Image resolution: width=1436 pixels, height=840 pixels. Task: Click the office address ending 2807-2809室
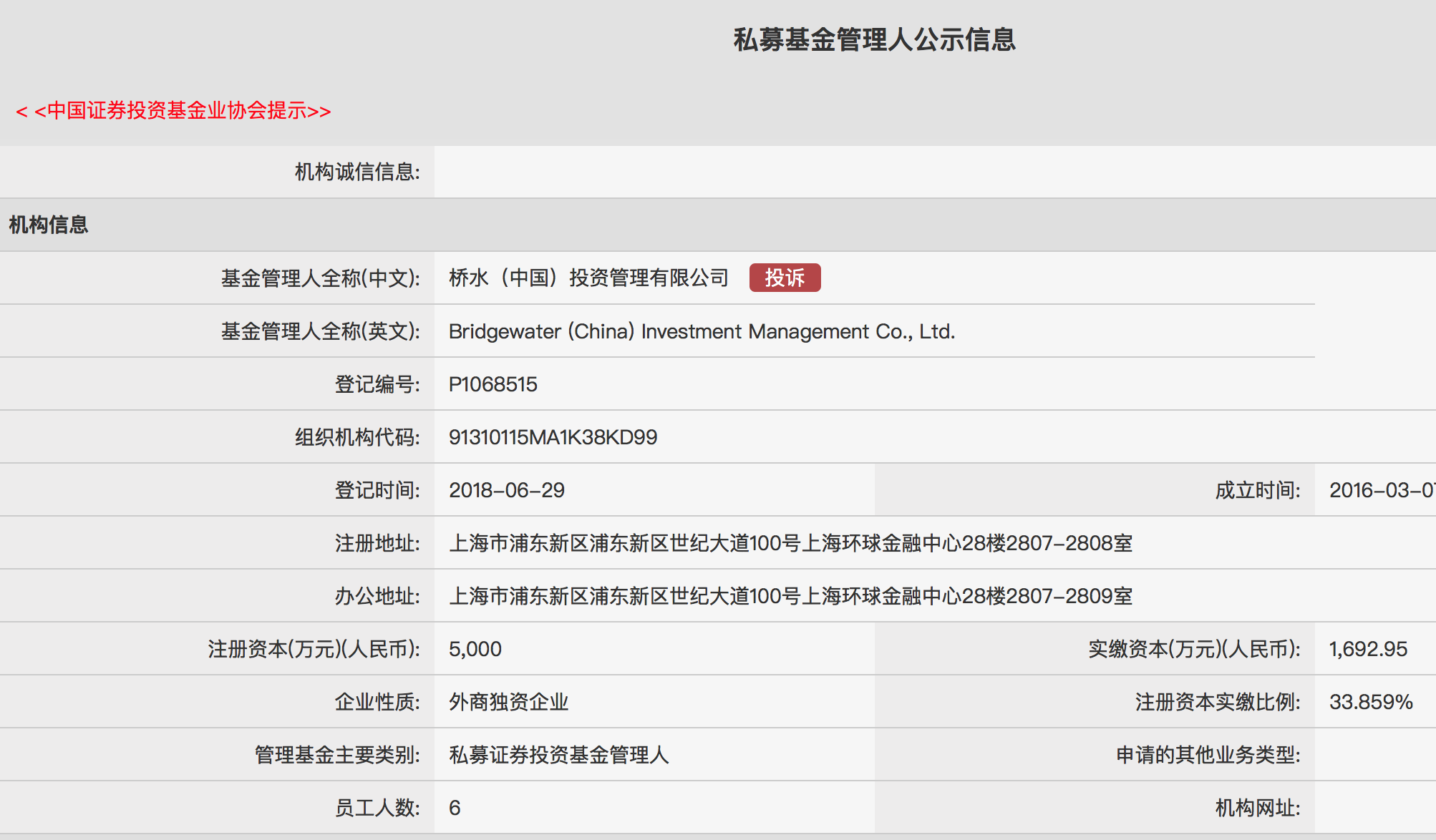(790, 596)
